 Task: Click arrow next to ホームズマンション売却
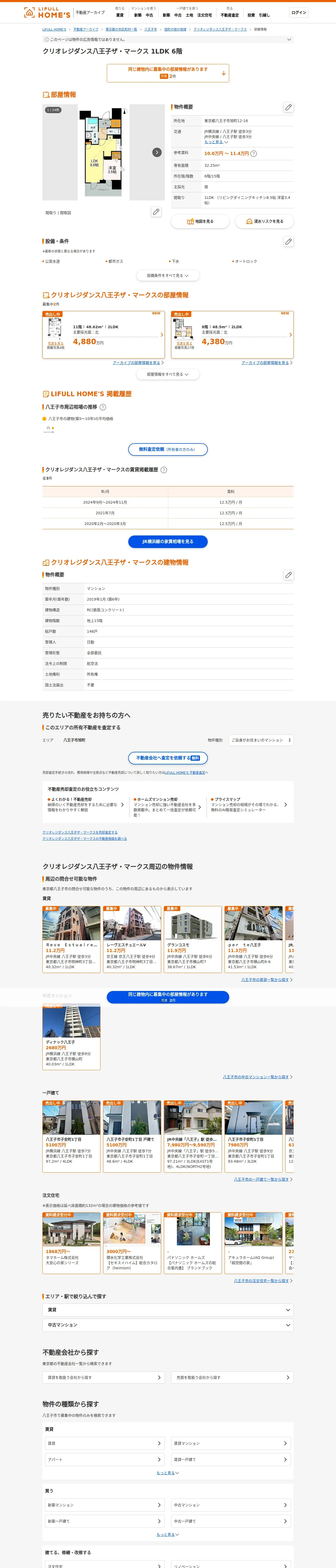click(x=199, y=807)
